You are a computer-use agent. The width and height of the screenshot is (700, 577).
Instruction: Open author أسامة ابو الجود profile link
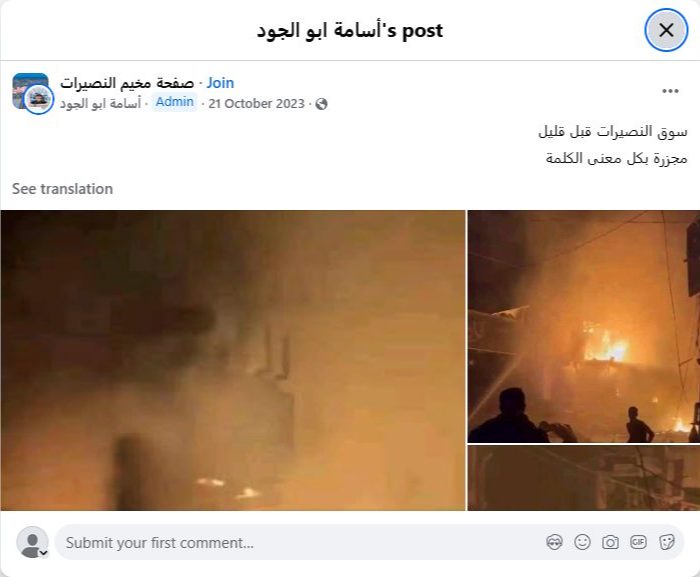(100, 104)
